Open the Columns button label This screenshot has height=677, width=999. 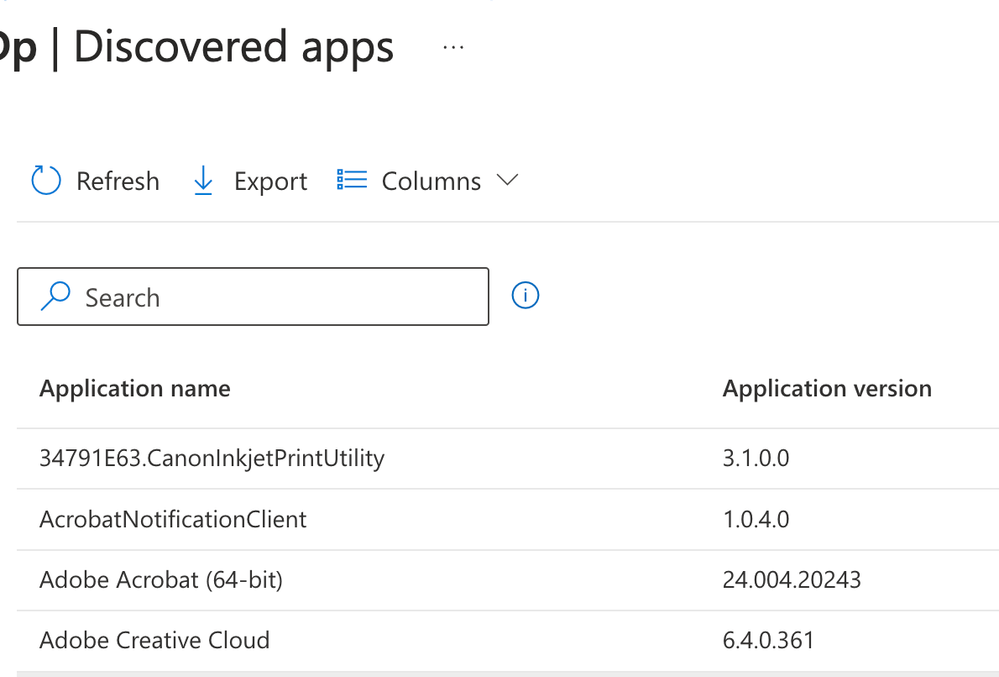(431, 181)
